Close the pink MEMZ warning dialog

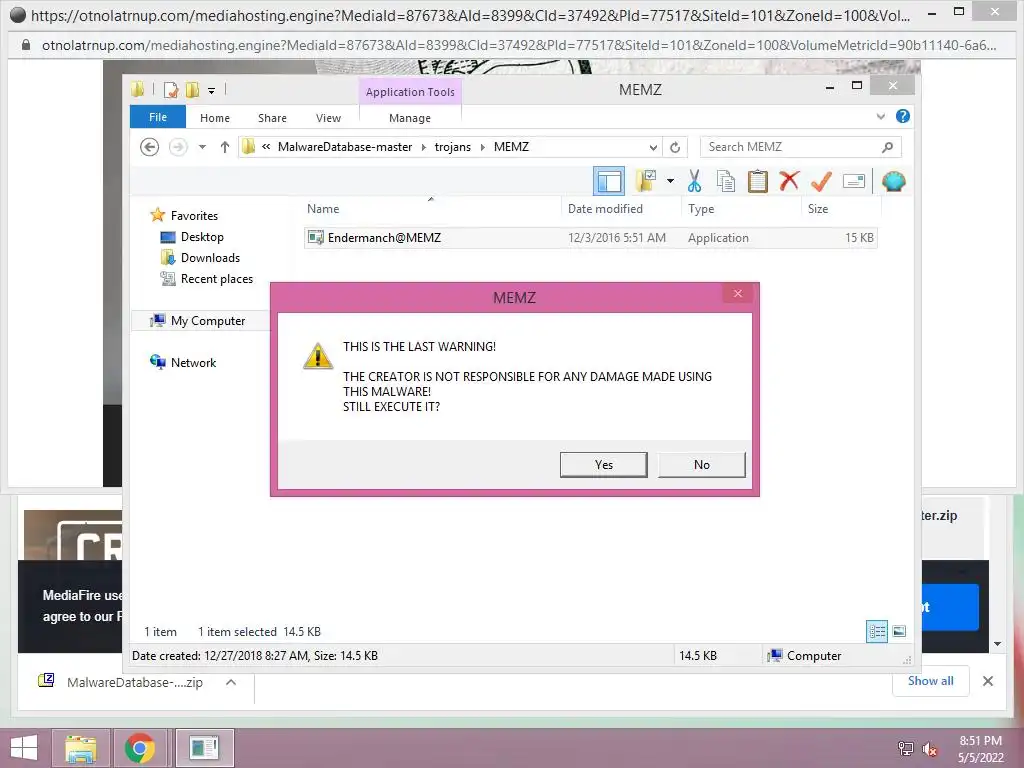738,294
